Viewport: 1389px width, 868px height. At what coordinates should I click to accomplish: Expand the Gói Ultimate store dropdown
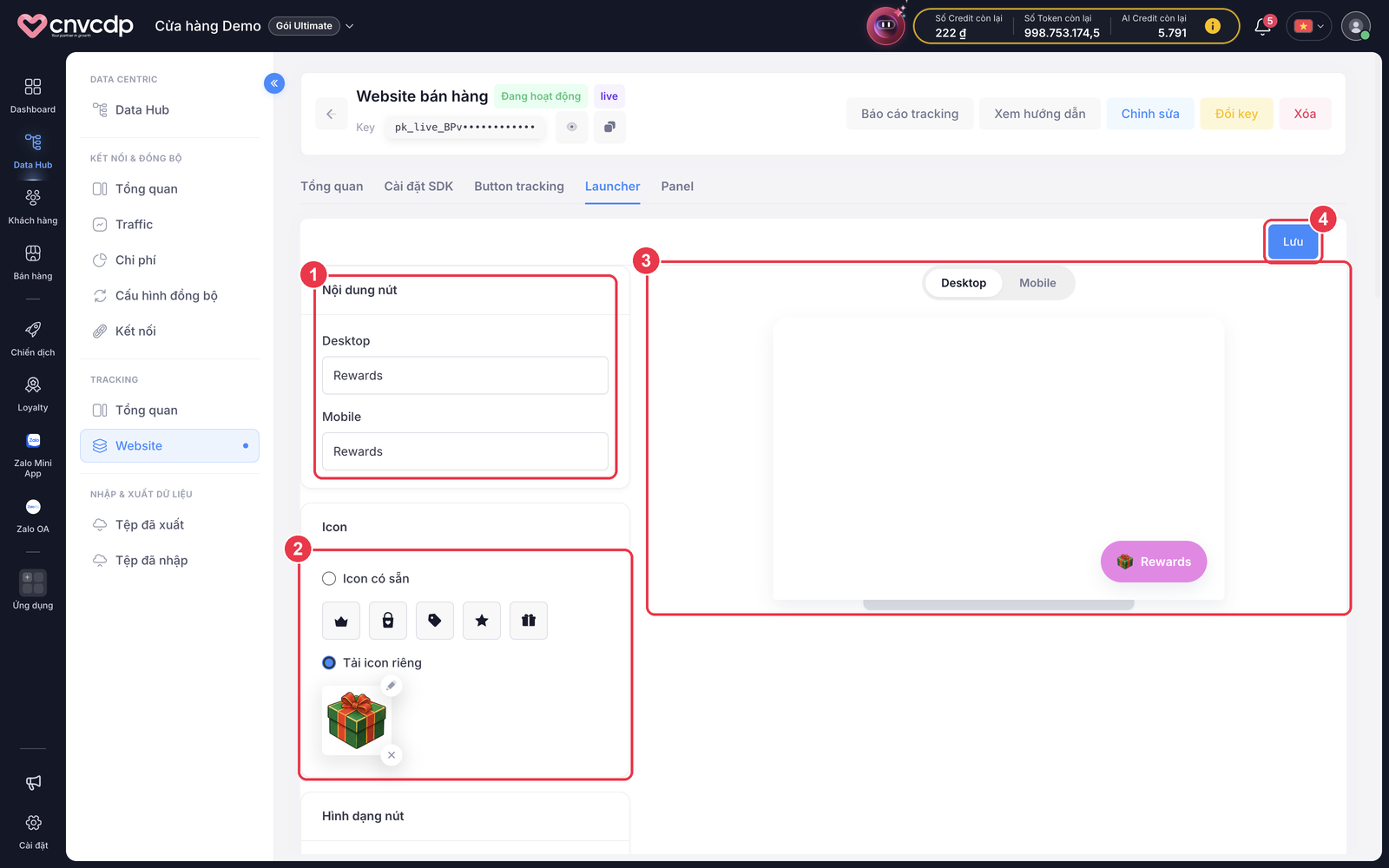tap(350, 26)
